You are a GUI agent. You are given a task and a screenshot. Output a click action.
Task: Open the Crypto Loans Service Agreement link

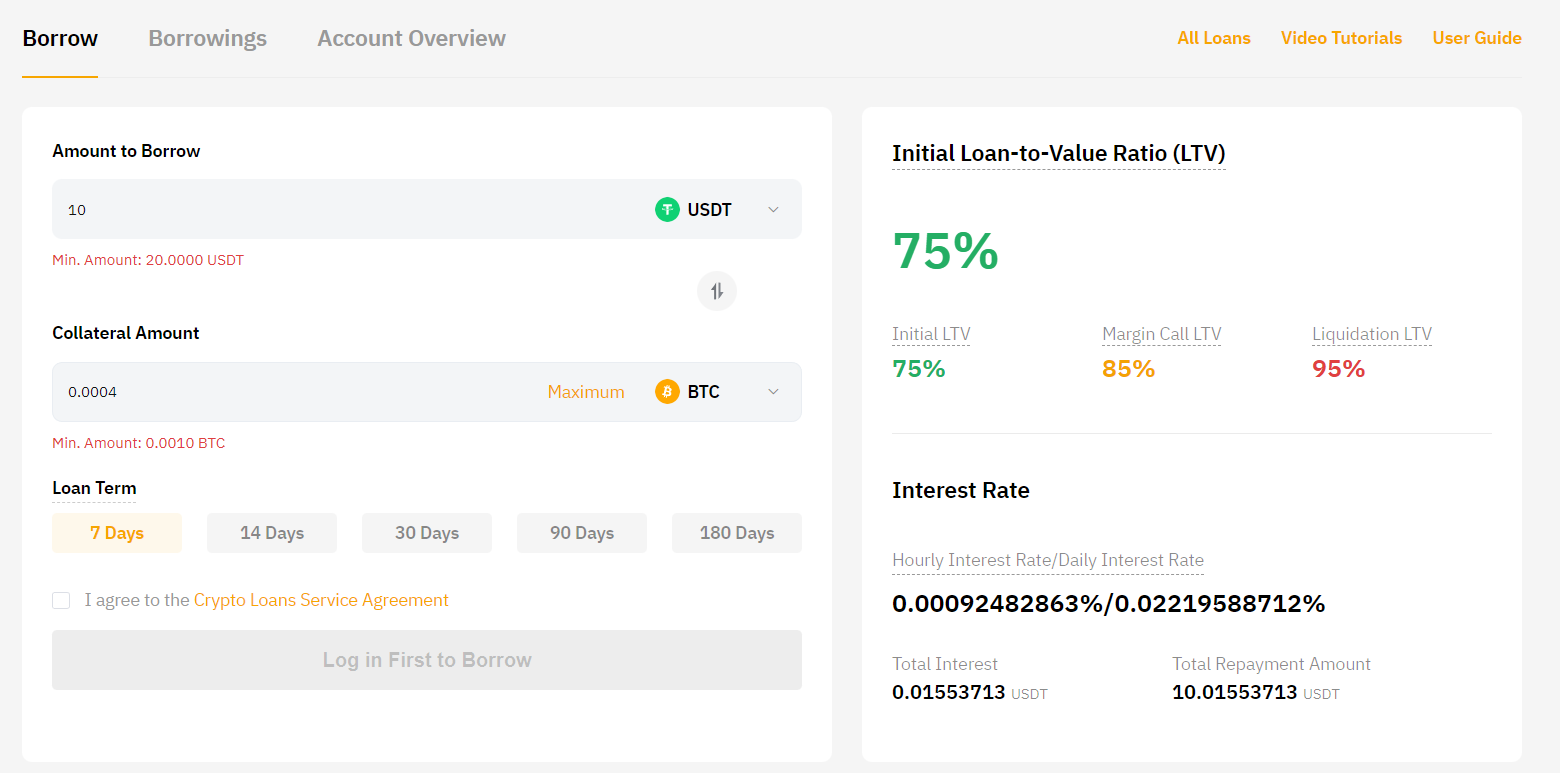321,600
